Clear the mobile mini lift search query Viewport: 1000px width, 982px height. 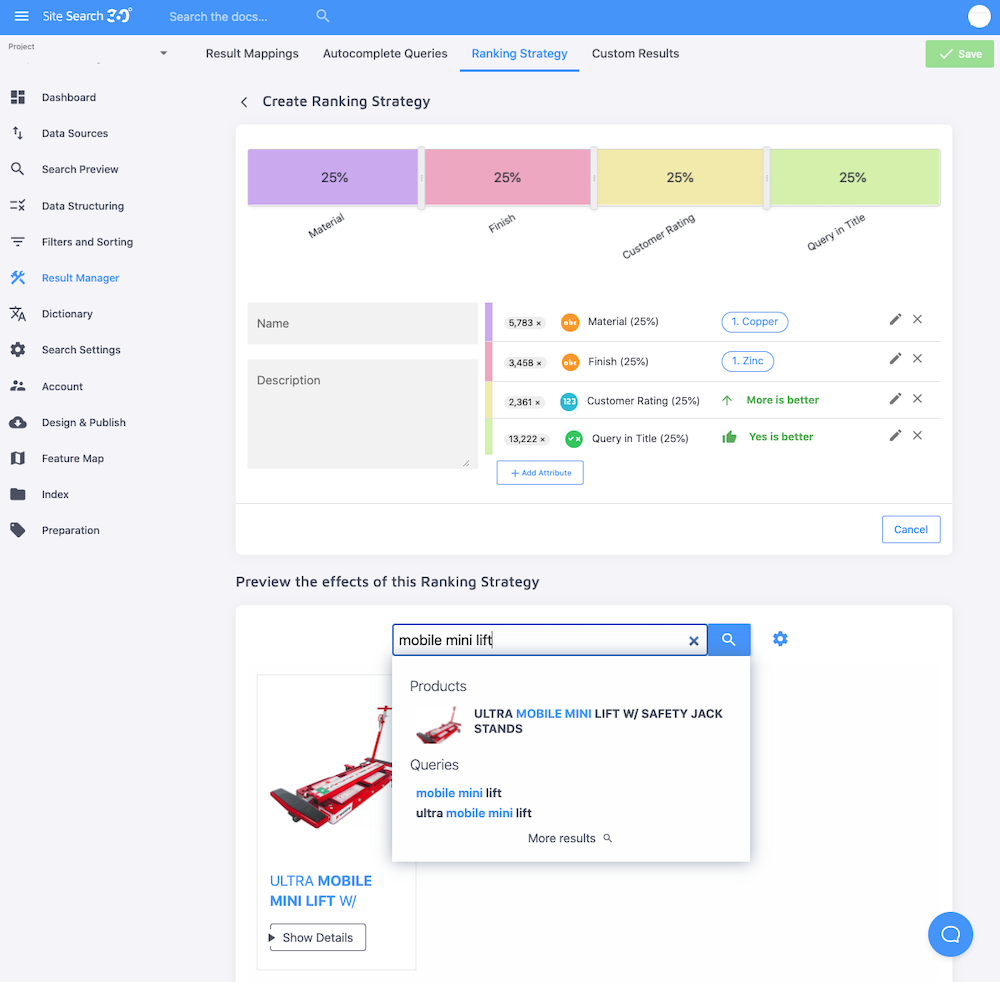pos(693,640)
